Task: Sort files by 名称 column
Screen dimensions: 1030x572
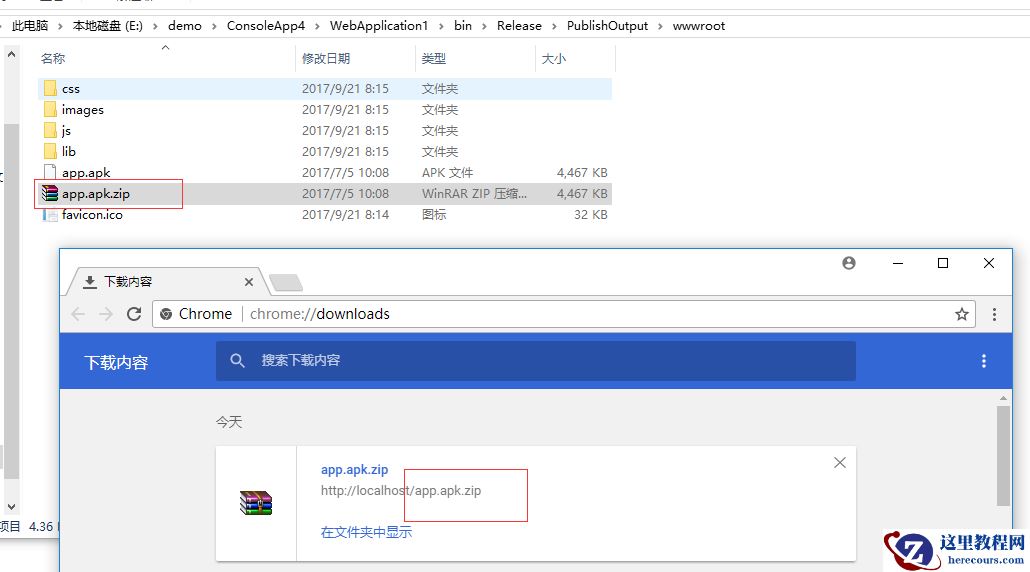Action: pos(53,58)
